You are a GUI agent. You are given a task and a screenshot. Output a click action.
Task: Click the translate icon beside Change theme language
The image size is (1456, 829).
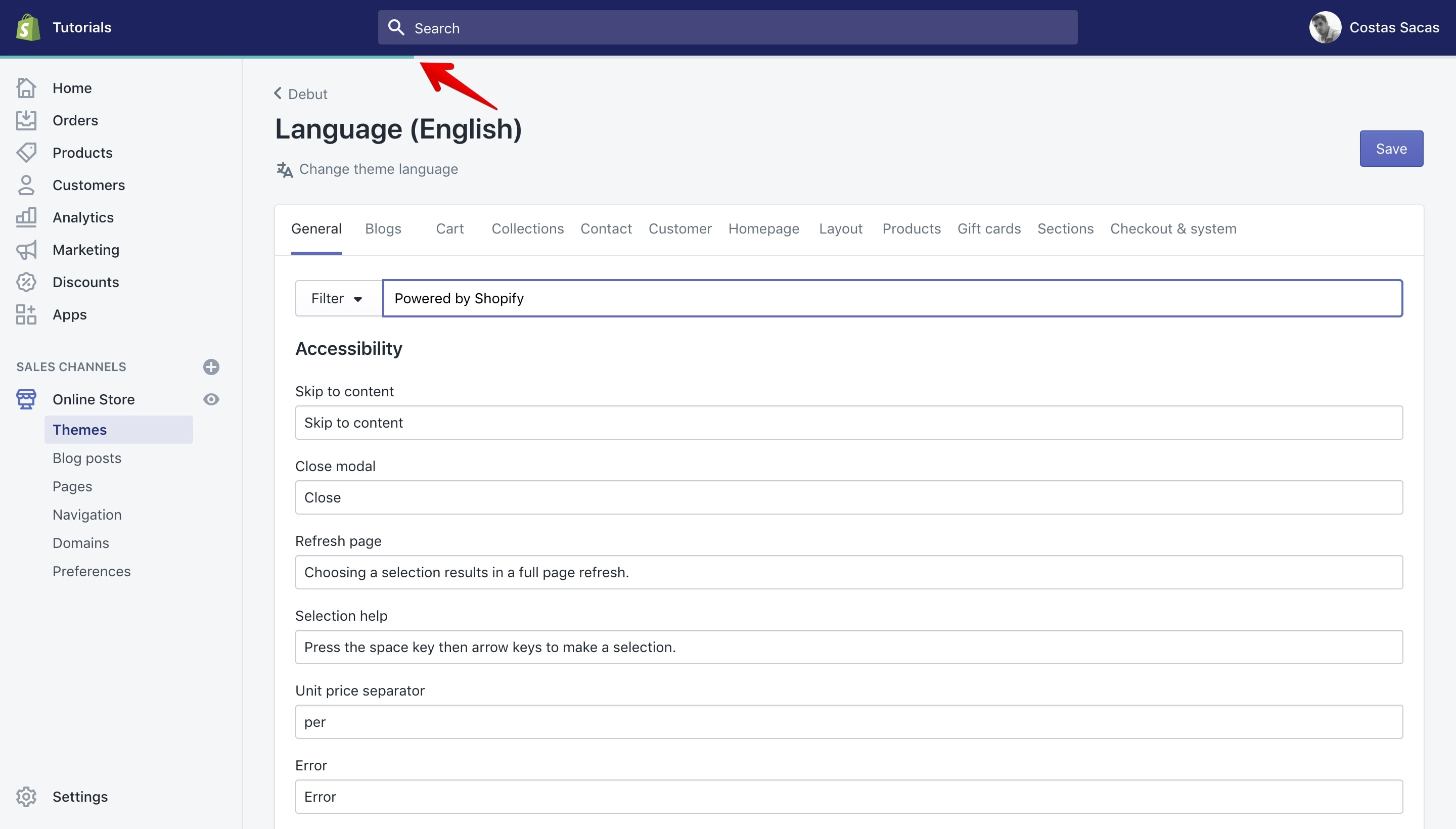pos(285,170)
